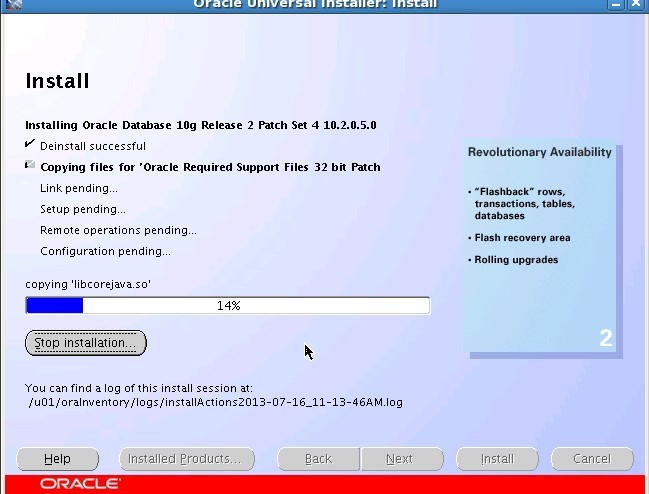Click the slide number 2 in info panel
Screen dimensions: 649x494
click(x=606, y=338)
